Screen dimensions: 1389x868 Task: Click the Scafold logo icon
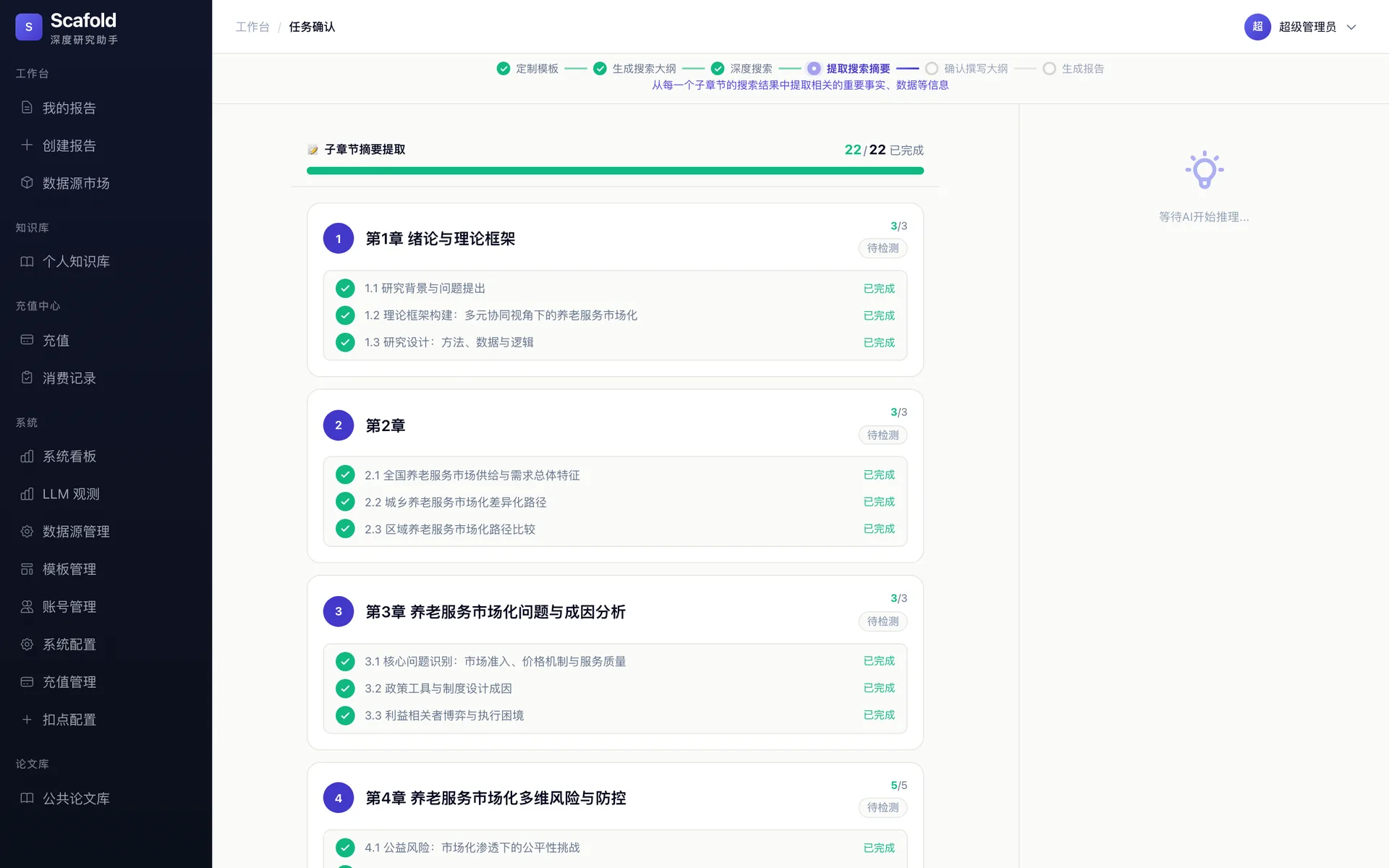tap(29, 27)
